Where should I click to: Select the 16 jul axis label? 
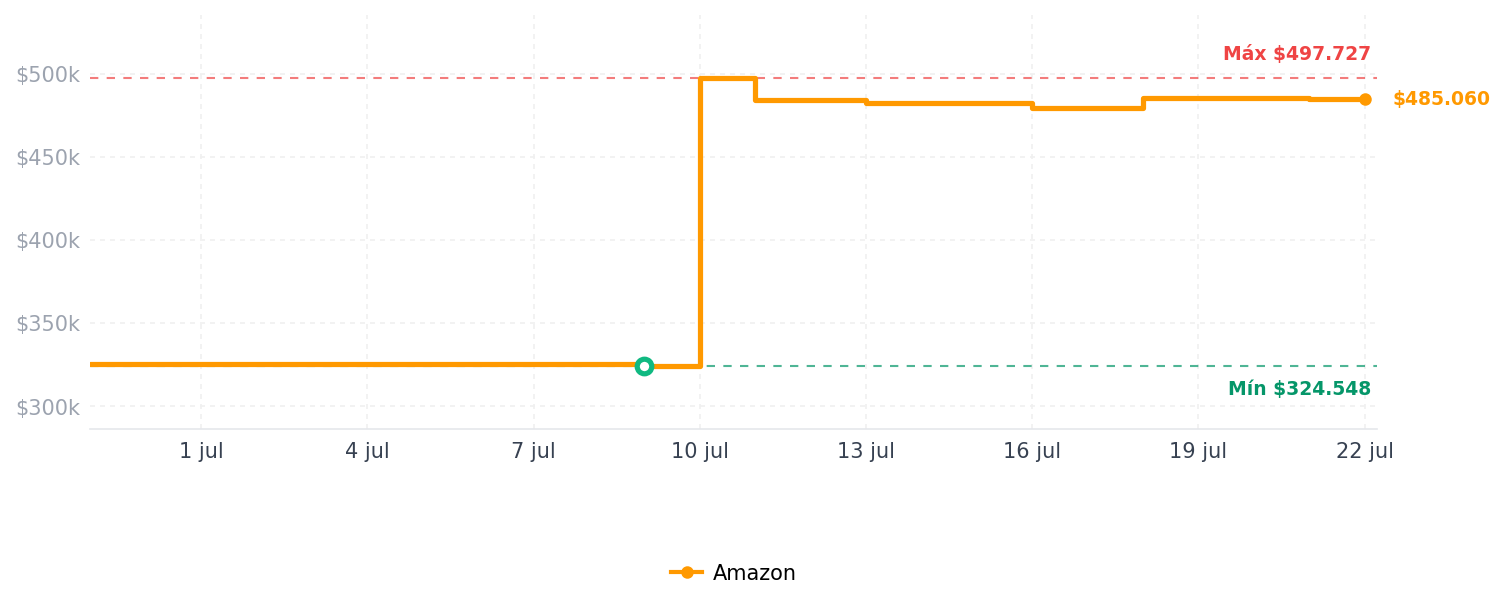1032,451
